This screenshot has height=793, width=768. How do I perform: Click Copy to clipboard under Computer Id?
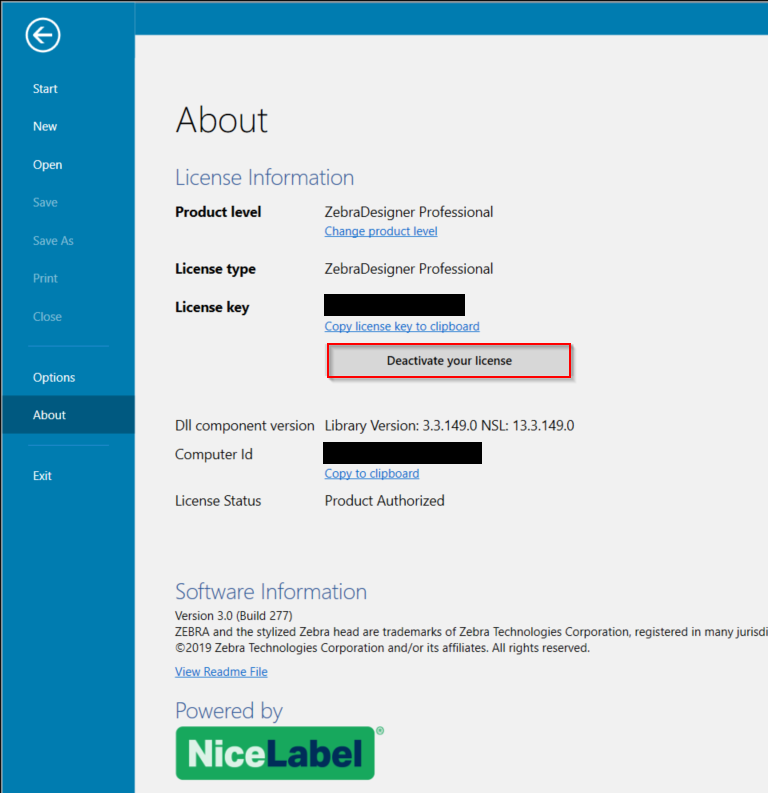(372, 473)
